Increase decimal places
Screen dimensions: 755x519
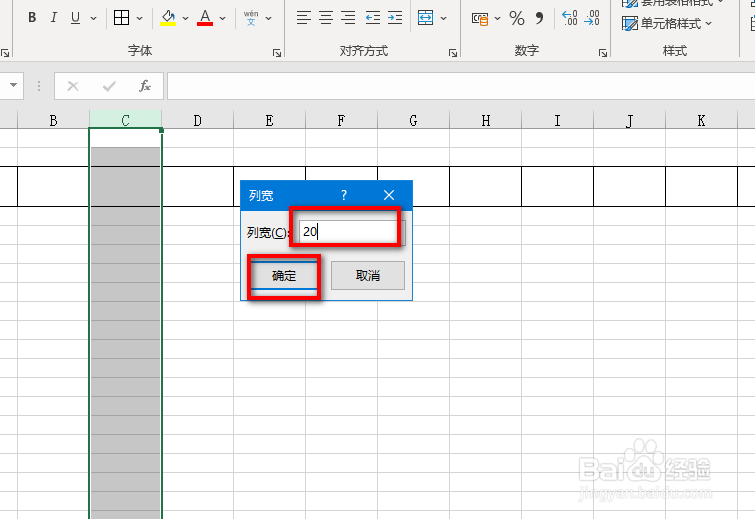570,18
